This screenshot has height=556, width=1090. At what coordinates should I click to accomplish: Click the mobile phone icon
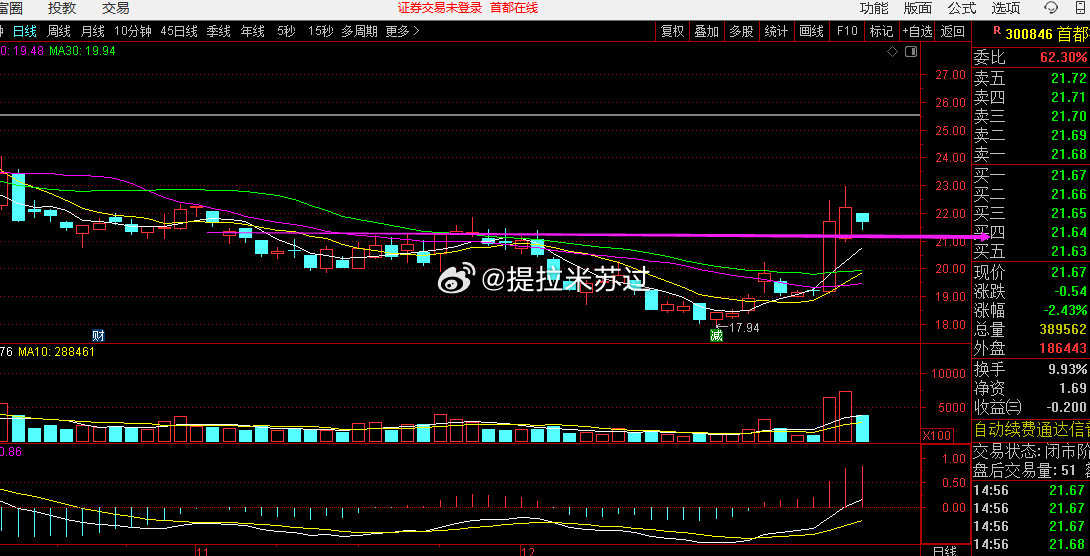1080,8
